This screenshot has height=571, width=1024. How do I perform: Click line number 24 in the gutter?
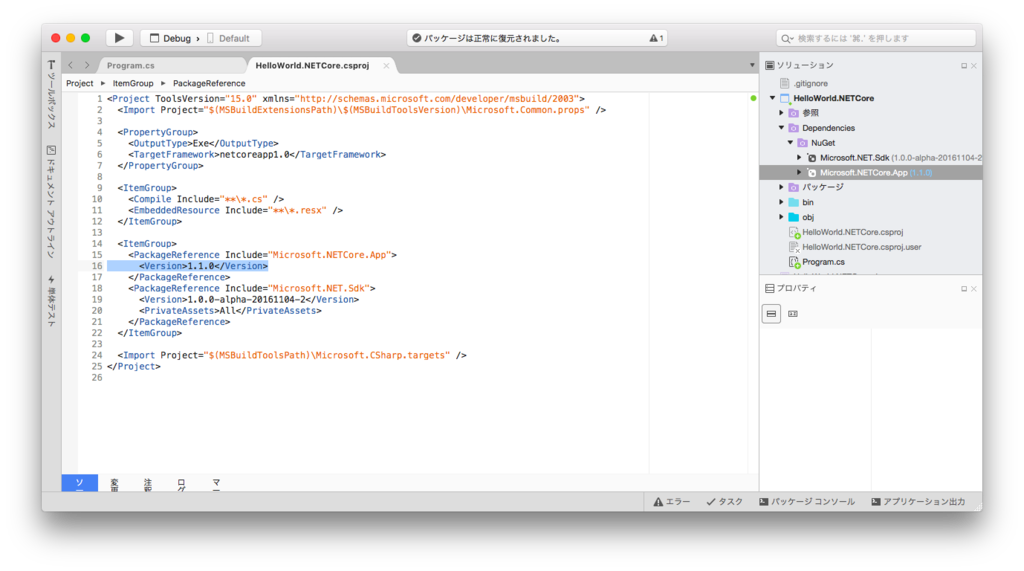97,355
